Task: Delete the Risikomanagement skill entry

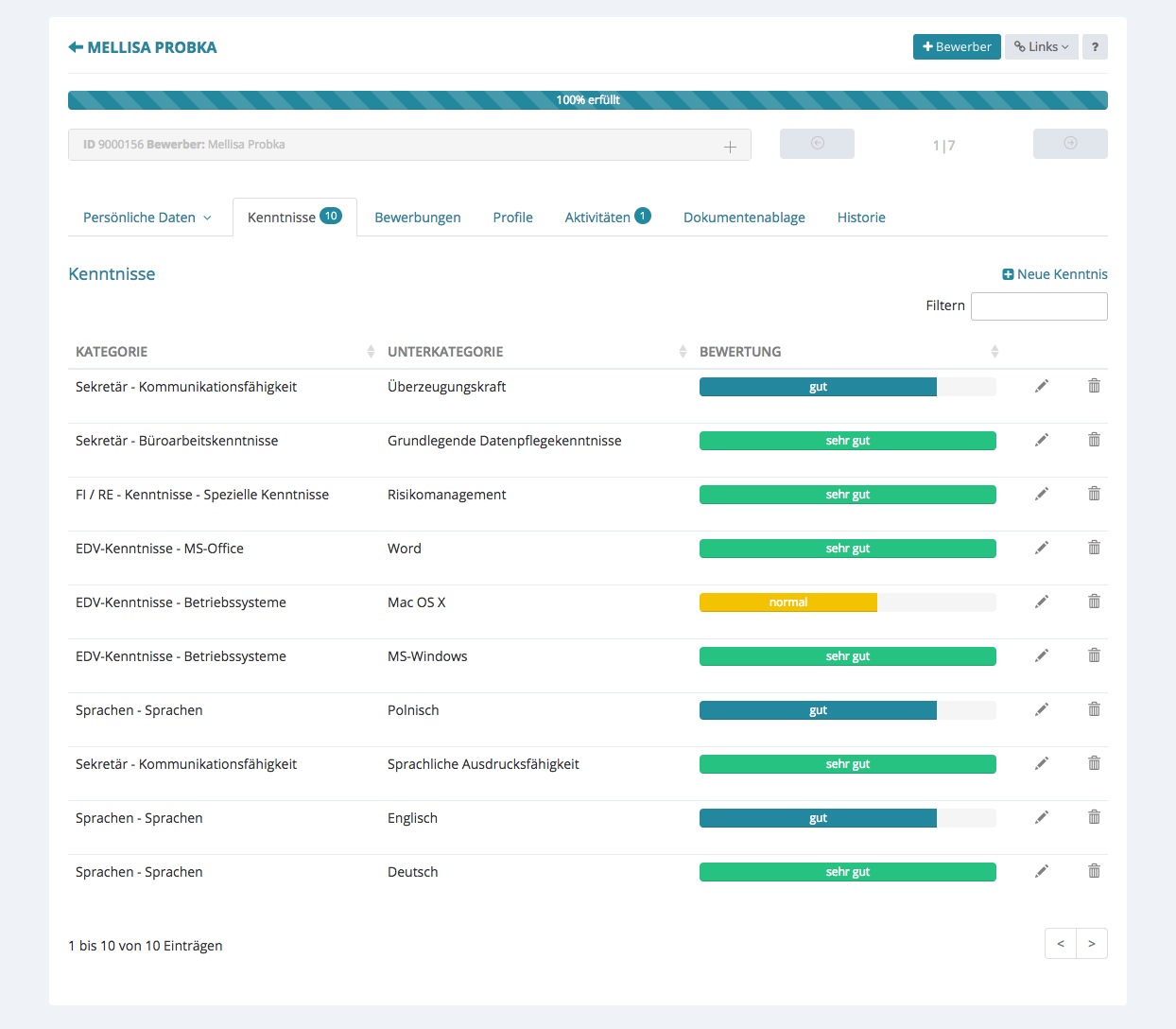Action: pos(1094,494)
